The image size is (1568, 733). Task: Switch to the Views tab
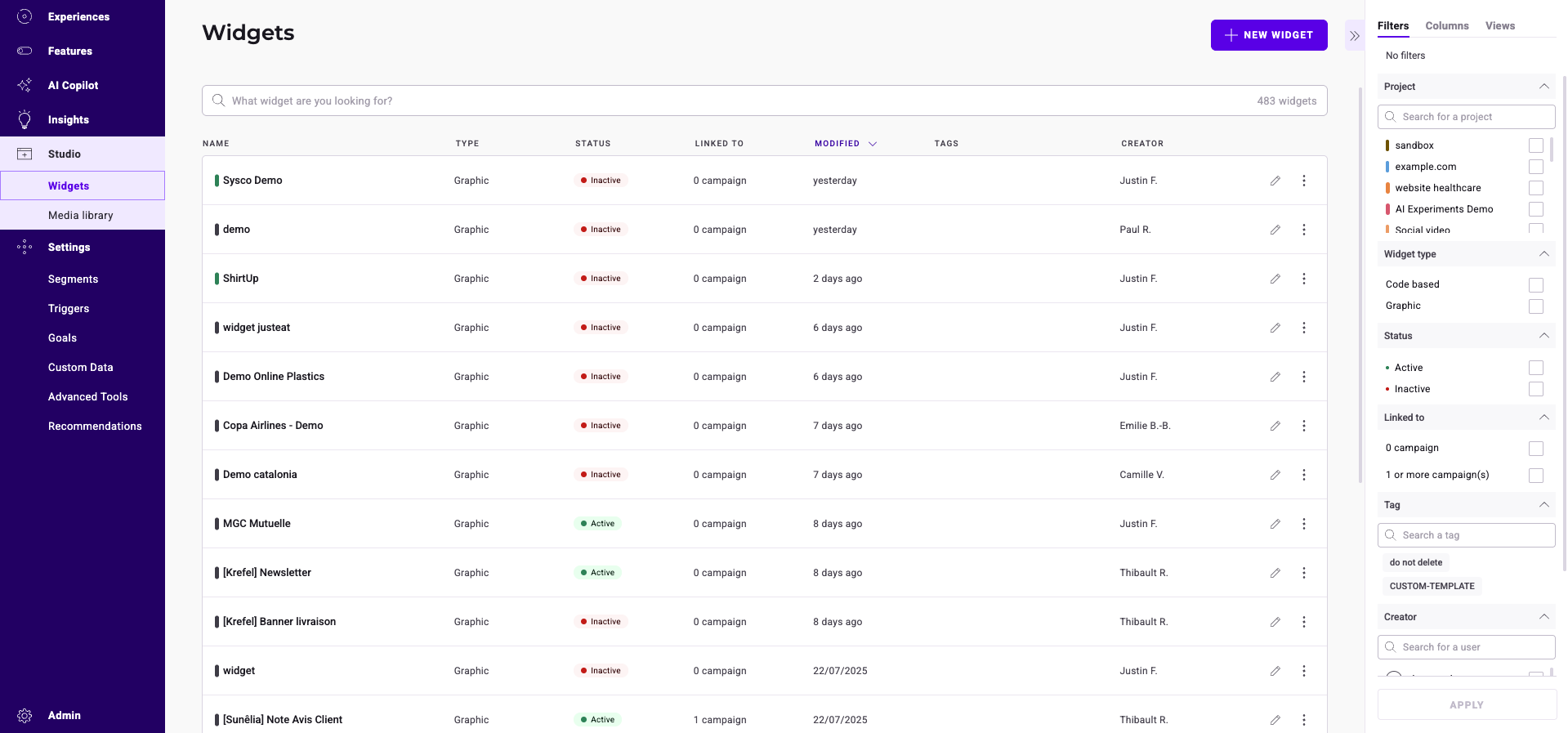(1500, 26)
